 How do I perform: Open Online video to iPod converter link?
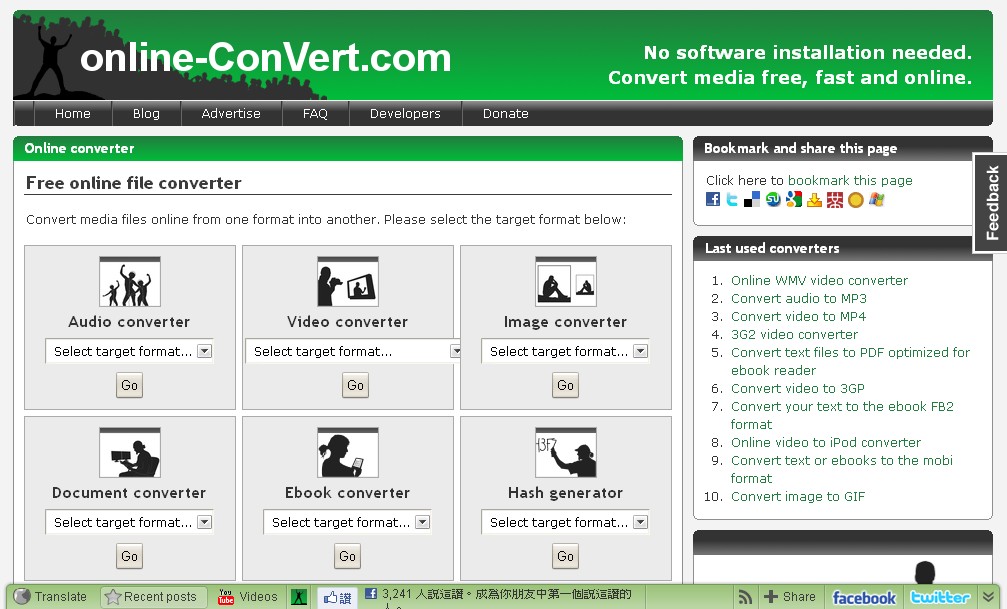tap(826, 443)
